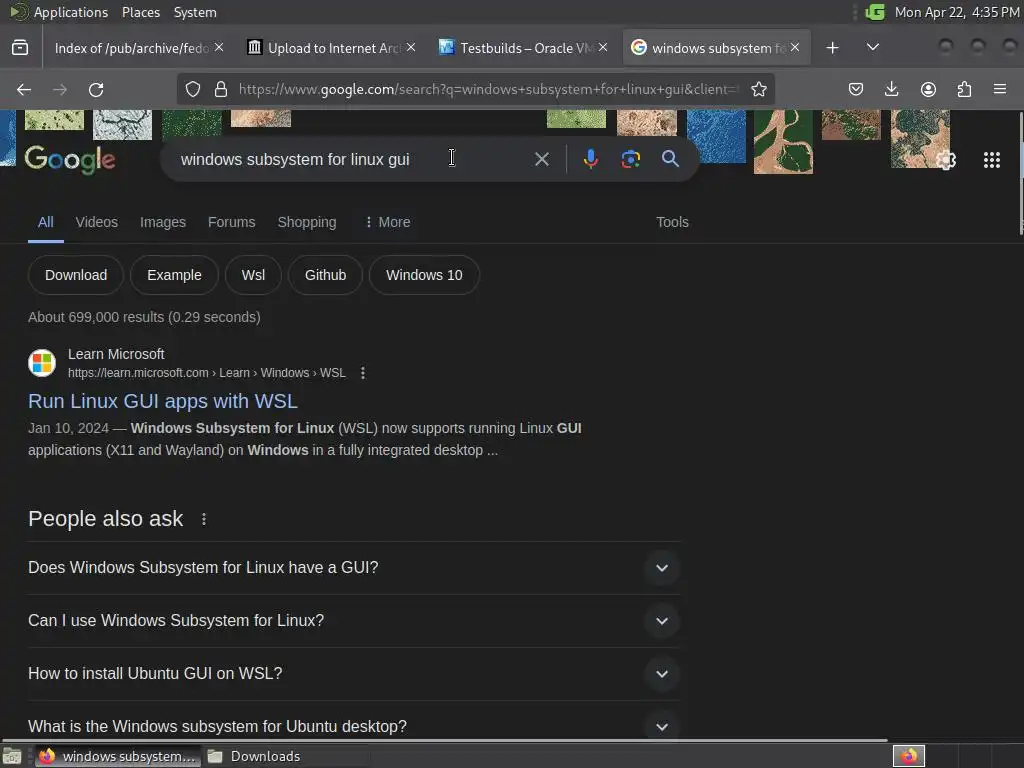The image size is (1024, 768).
Task: Expand How to install Ubuntu GUI question
Action: tap(353, 673)
